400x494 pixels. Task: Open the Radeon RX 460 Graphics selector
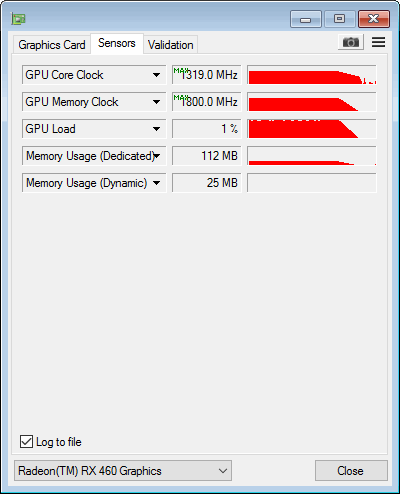coord(123,471)
